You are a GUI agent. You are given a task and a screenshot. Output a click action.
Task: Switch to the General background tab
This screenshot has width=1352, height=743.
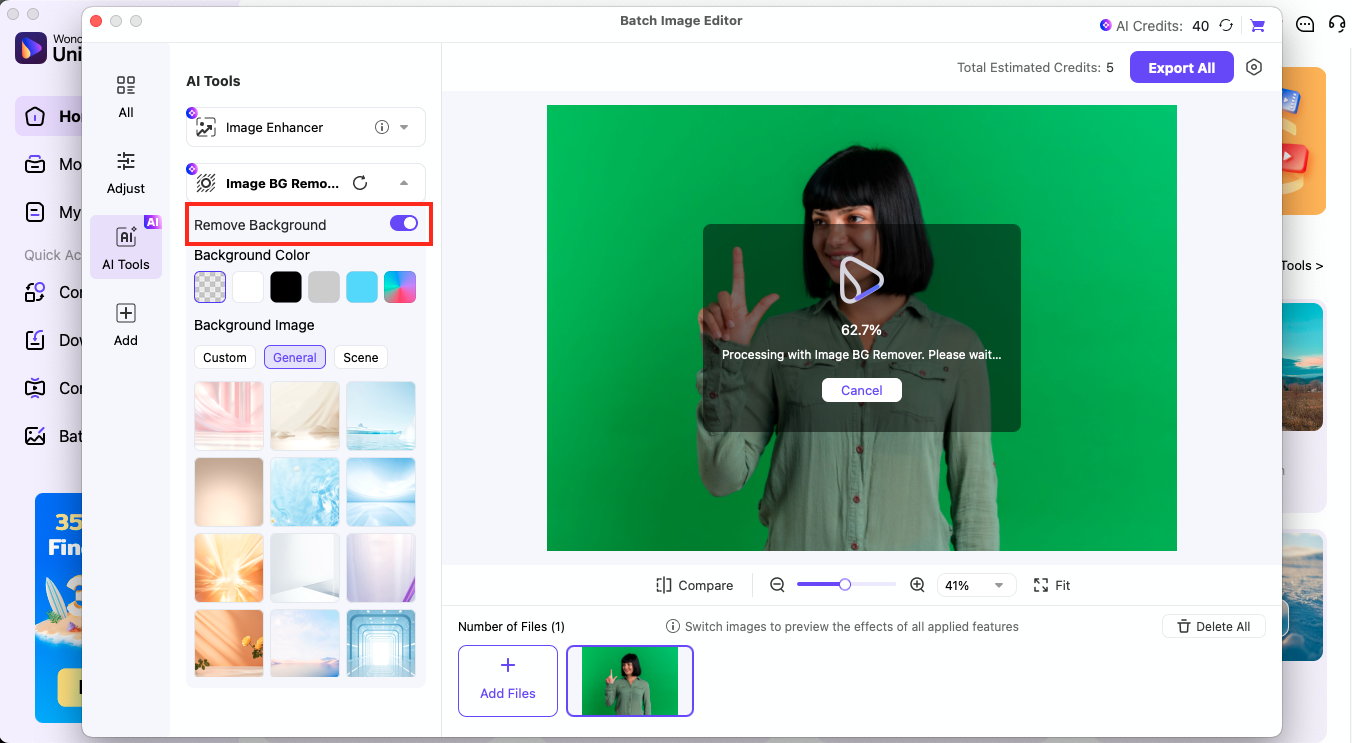pyautogui.click(x=295, y=357)
